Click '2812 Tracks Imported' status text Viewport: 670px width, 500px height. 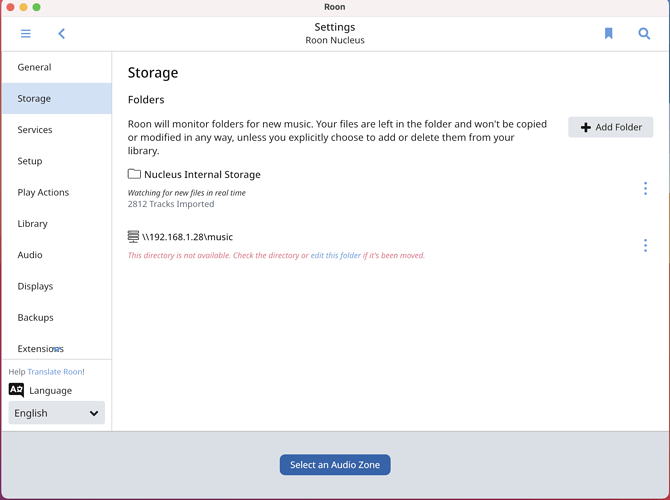[171, 204]
